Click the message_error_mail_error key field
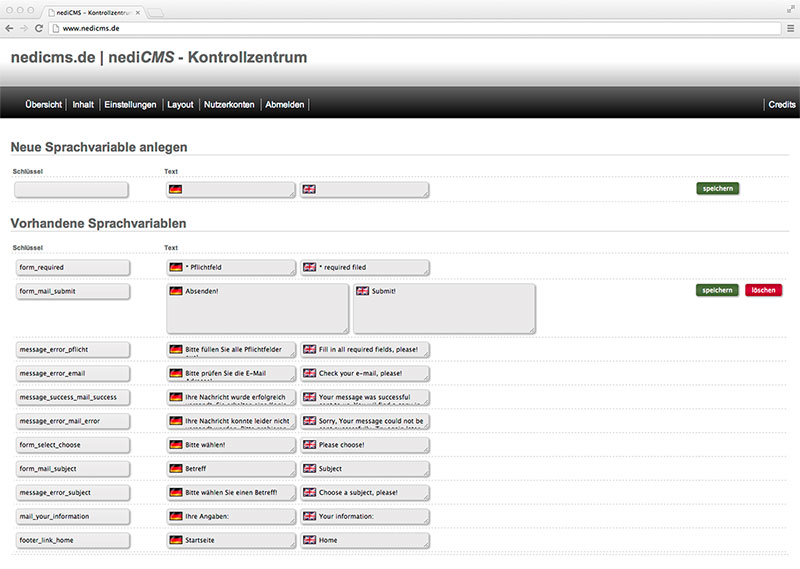This screenshot has width=800, height=569. (x=72, y=421)
